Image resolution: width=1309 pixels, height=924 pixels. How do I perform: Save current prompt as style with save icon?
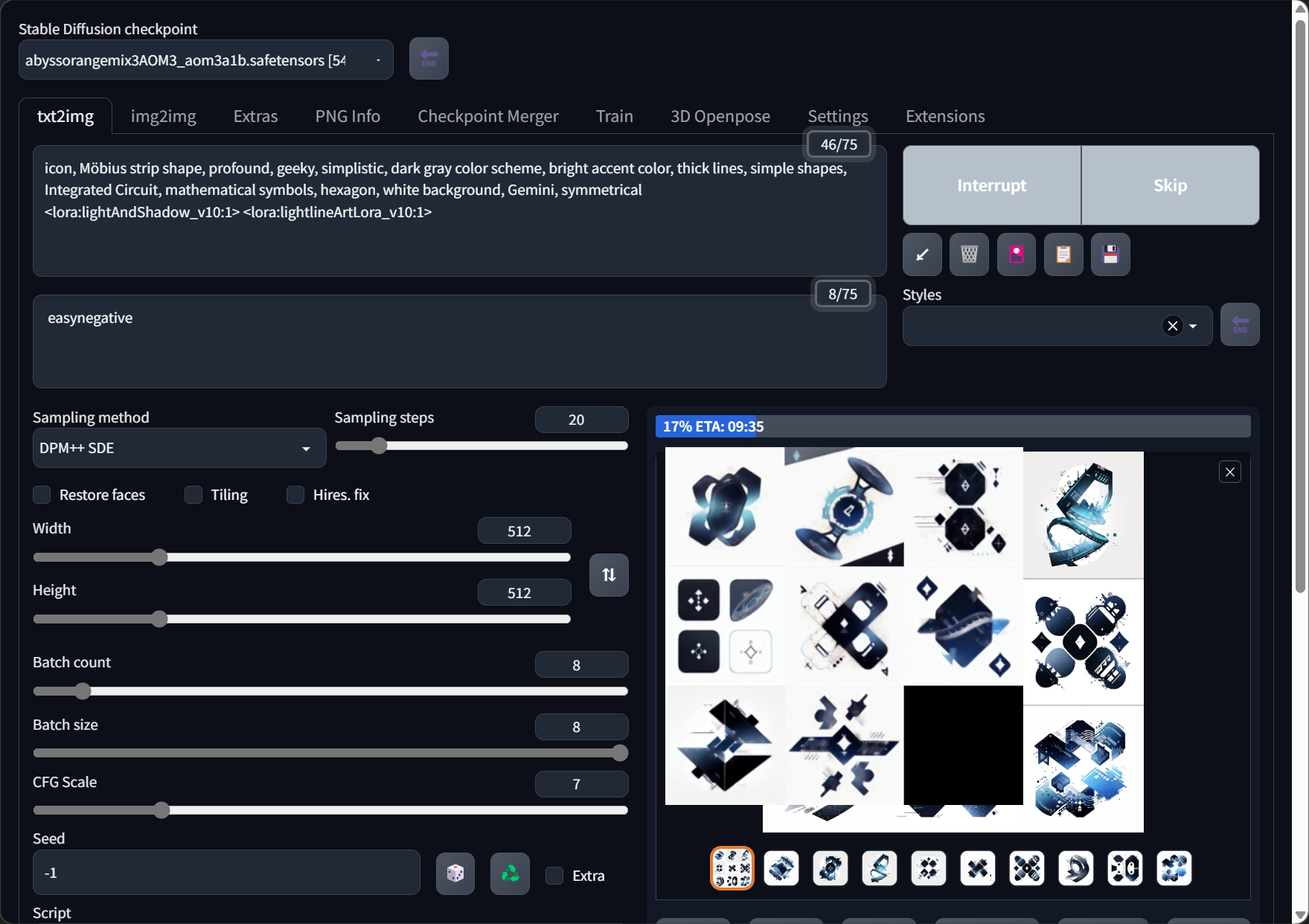coord(1110,254)
